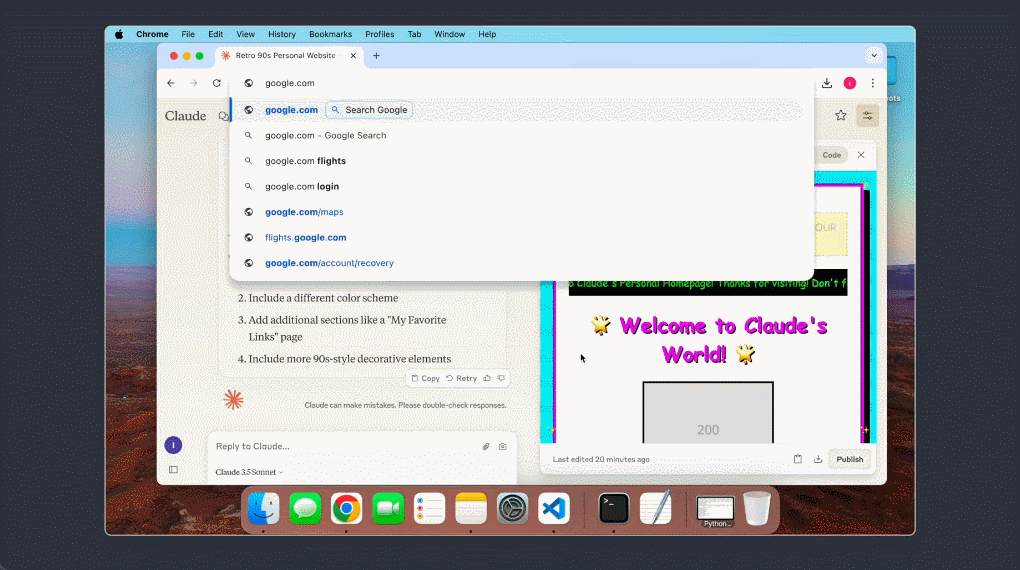
Task: Open Chrome downloads icon in toolbar
Action: click(827, 83)
